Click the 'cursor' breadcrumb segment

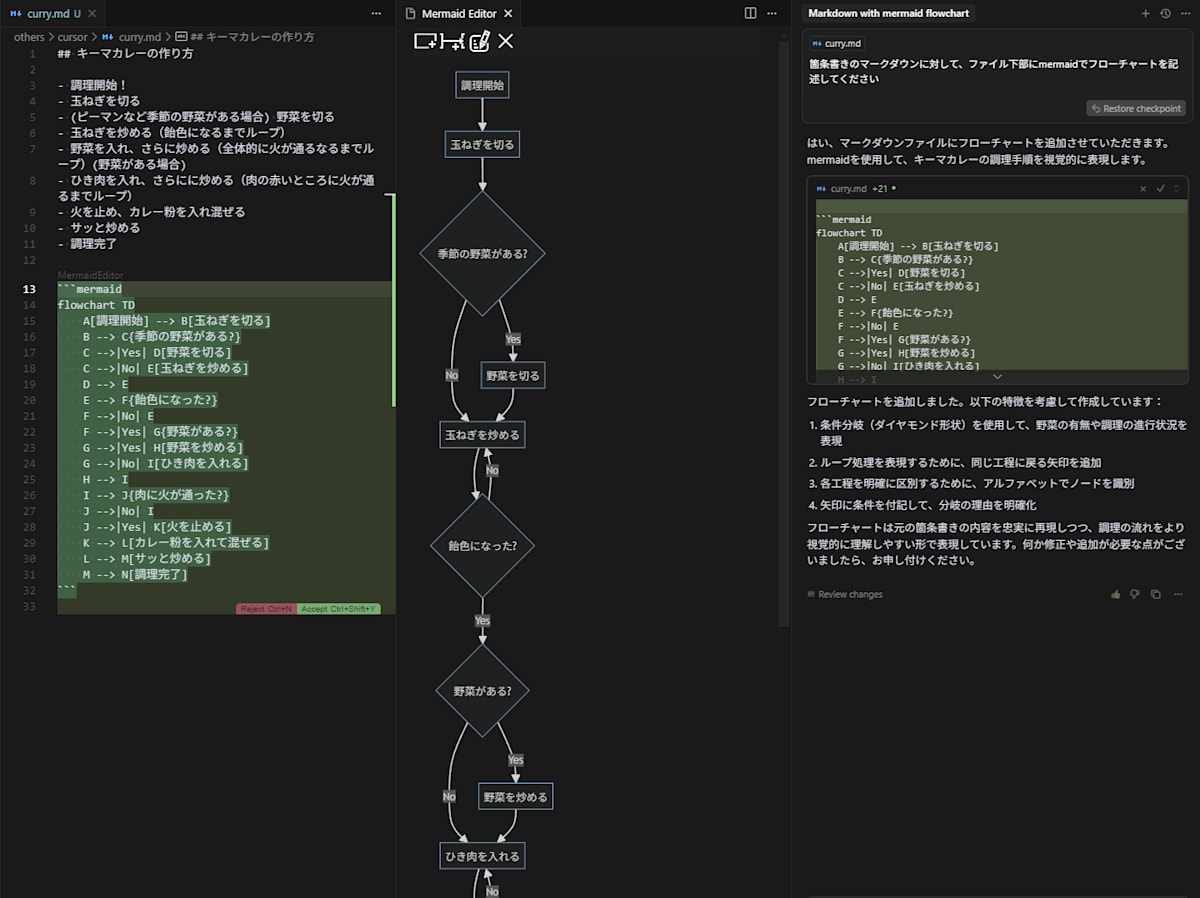(x=73, y=37)
